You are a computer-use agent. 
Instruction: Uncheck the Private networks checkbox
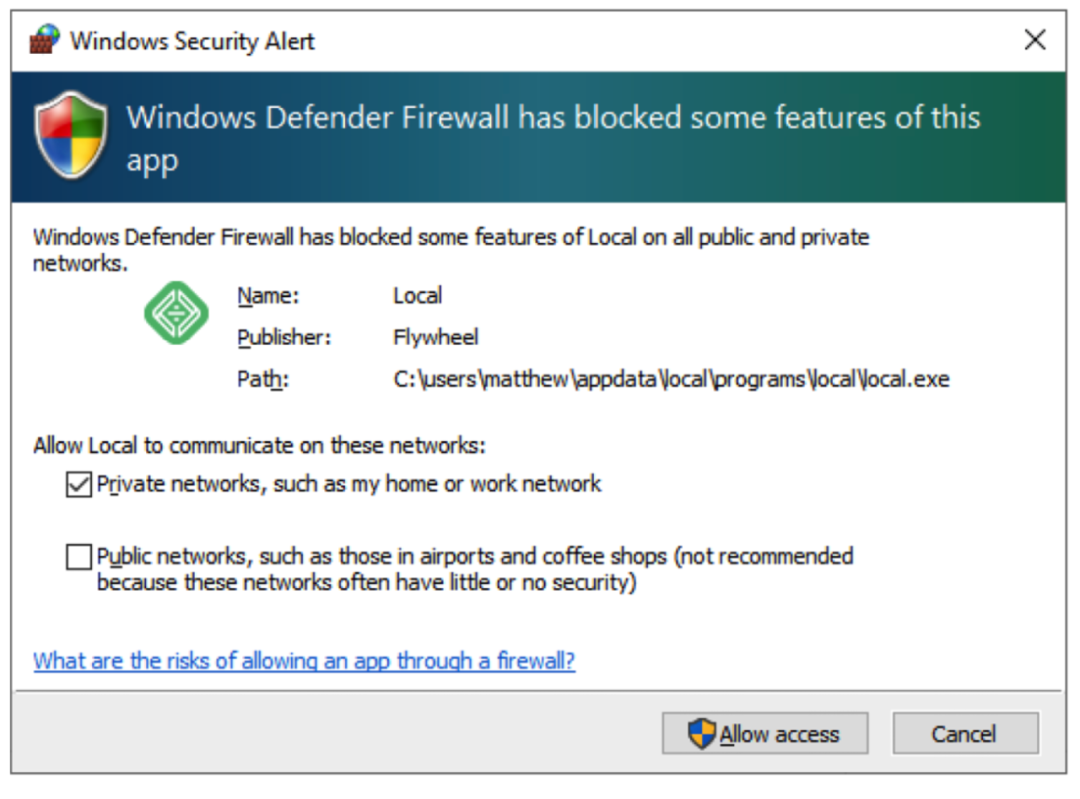pos(78,485)
